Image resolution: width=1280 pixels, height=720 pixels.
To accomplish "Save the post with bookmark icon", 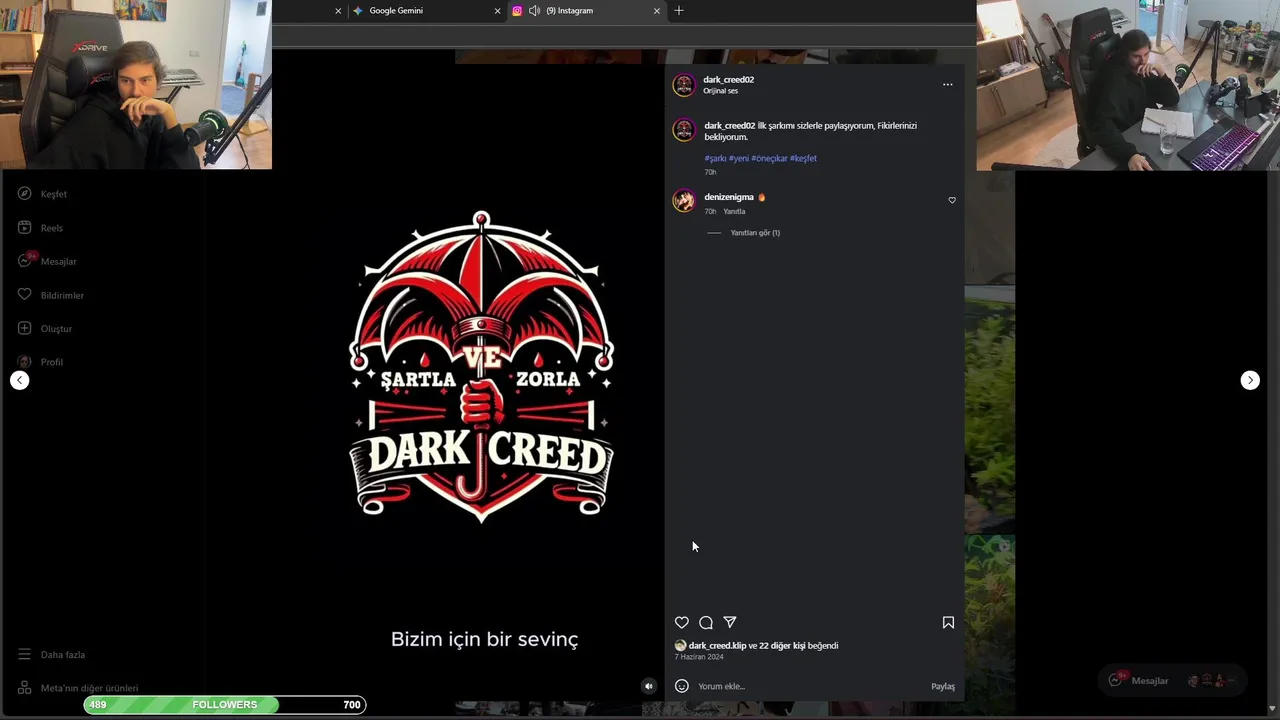I will tap(948, 622).
